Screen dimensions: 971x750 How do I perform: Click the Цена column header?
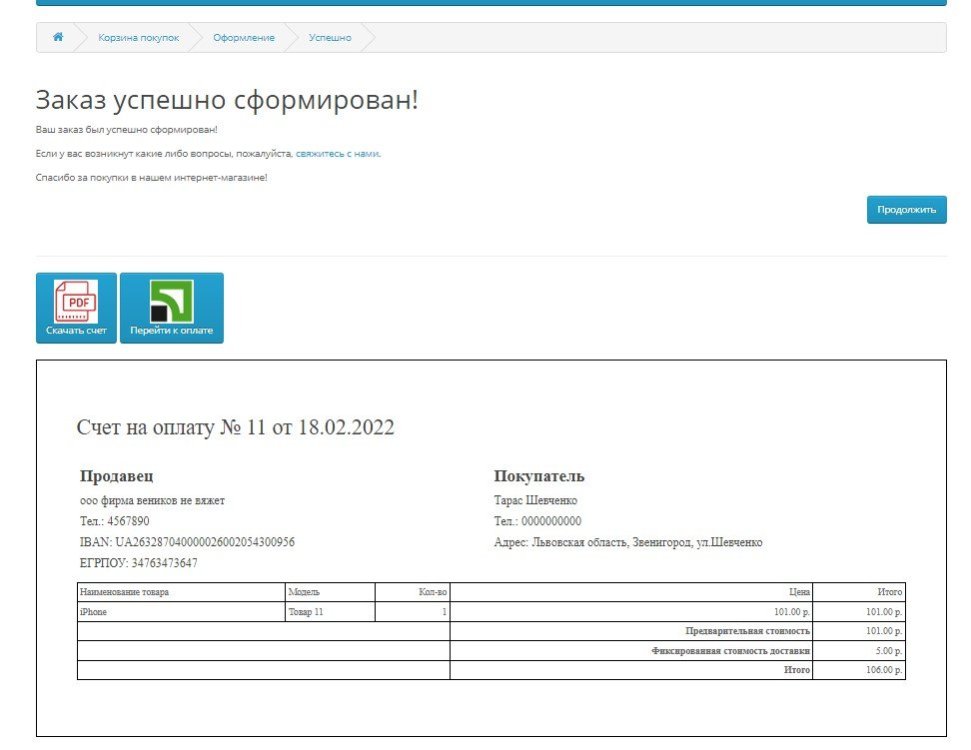[799, 592]
